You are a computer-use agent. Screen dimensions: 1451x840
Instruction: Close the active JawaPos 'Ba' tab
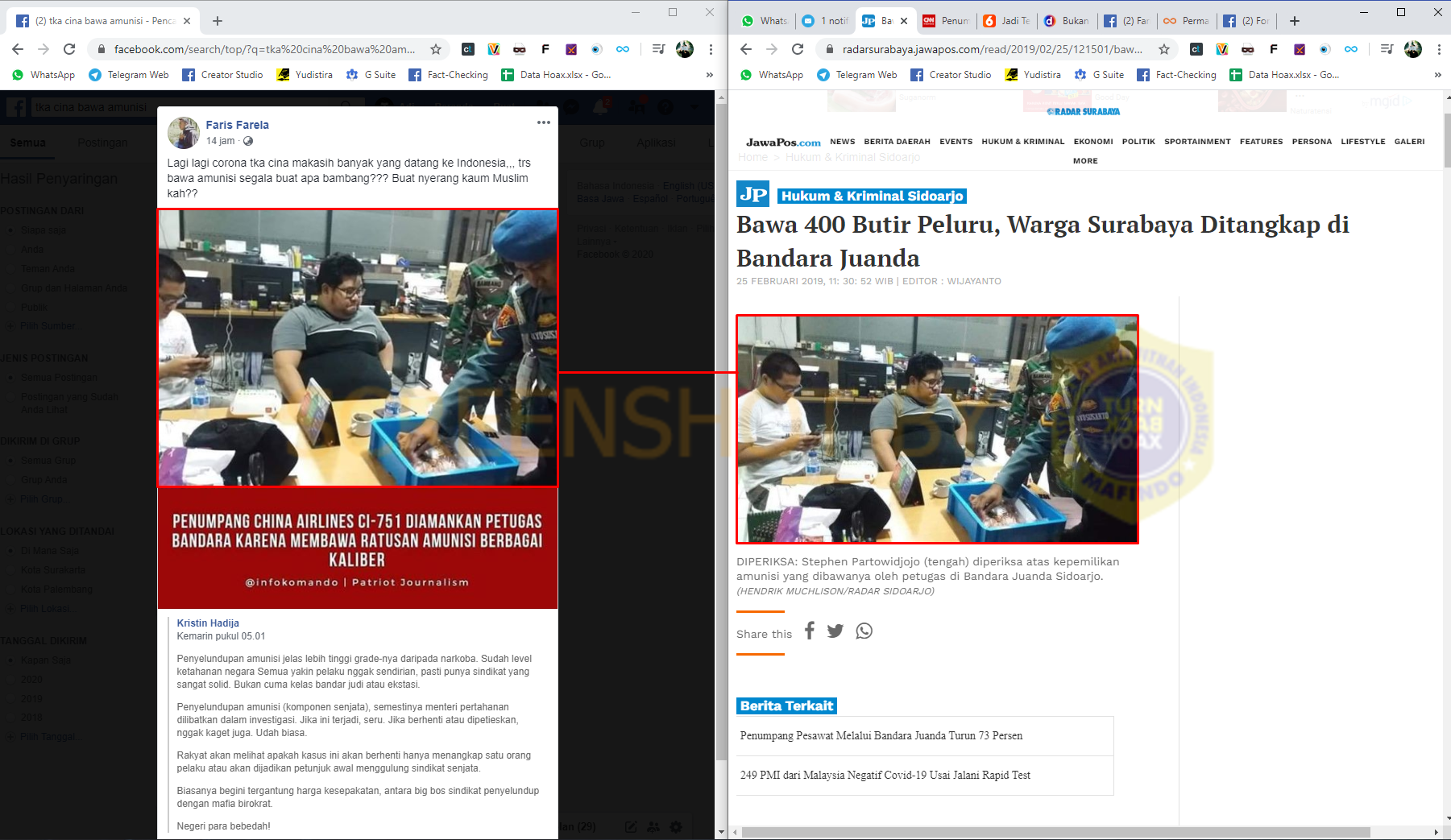(904, 21)
